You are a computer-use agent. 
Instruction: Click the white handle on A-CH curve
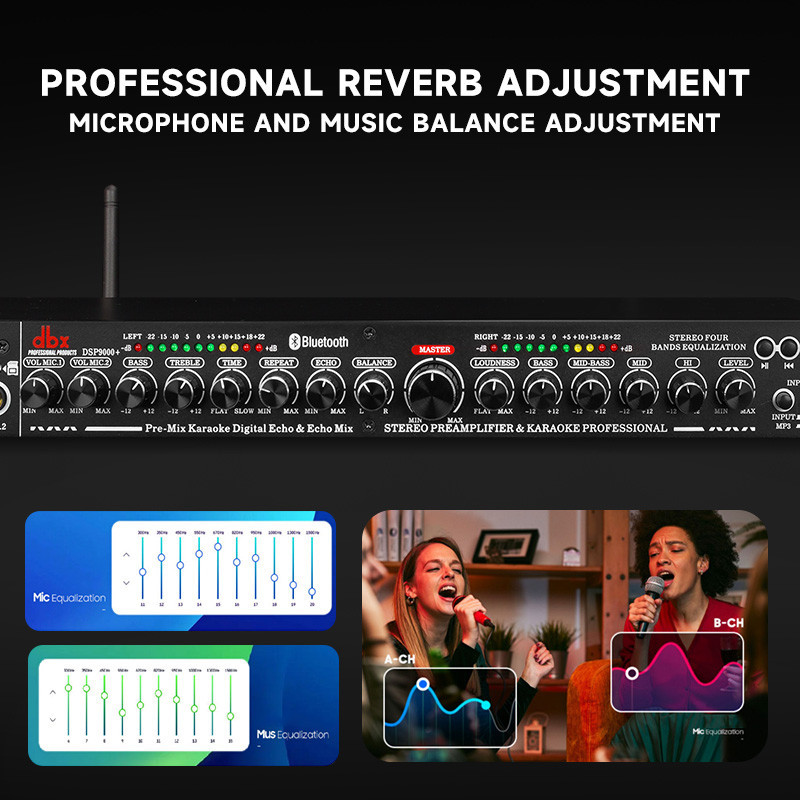[x=423, y=685]
